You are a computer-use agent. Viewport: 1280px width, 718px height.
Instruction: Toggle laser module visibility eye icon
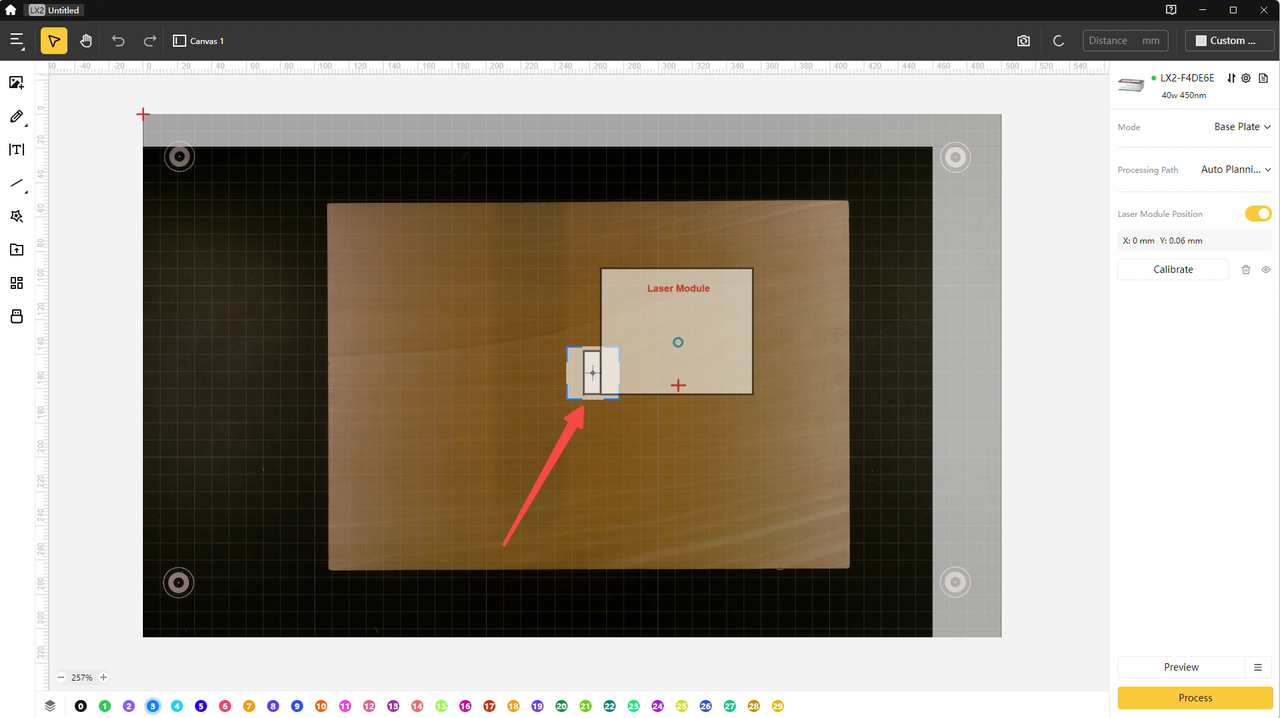[1265, 270]
